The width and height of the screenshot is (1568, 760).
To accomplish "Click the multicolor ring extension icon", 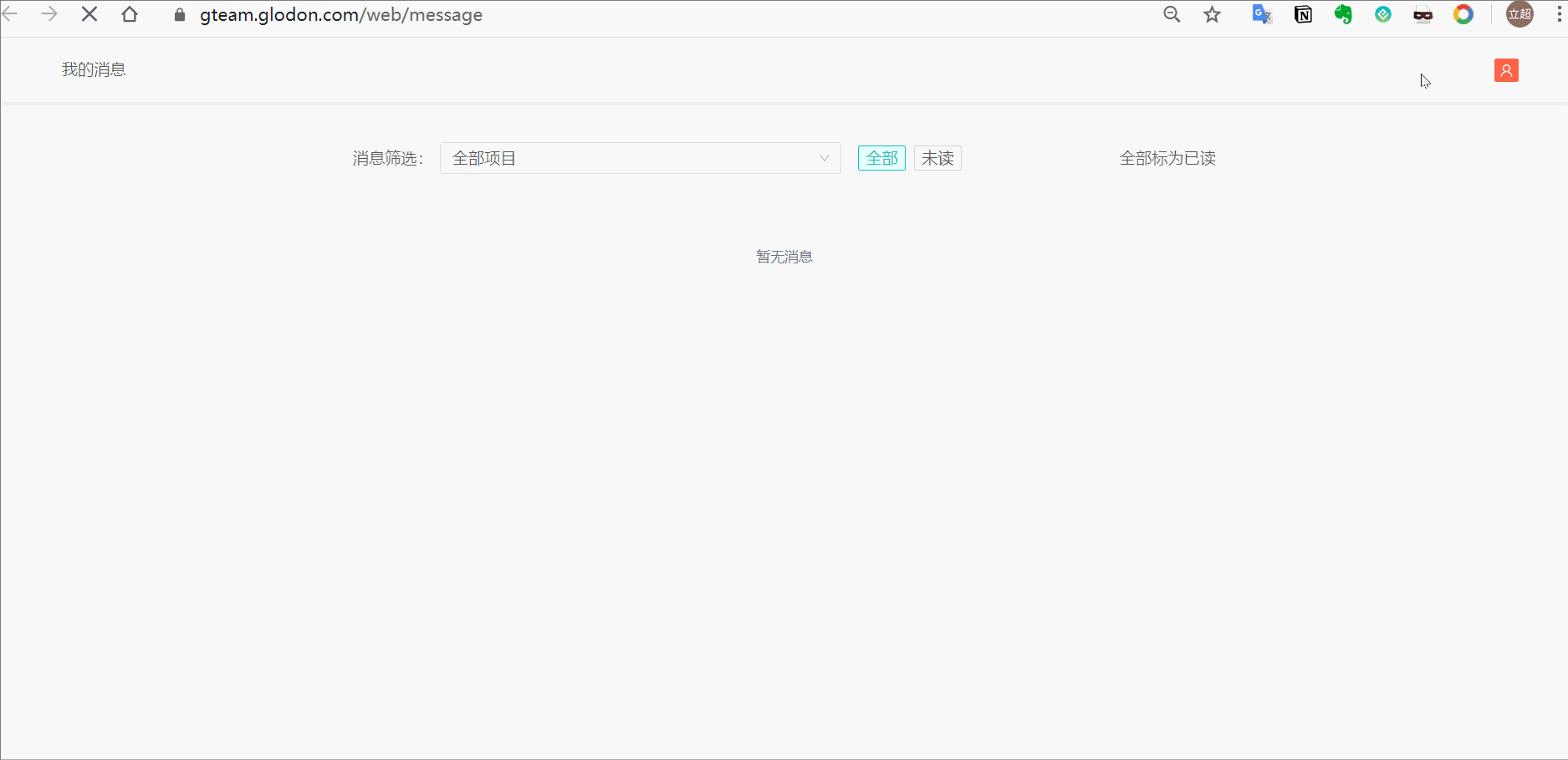I will coord(1463,14).
